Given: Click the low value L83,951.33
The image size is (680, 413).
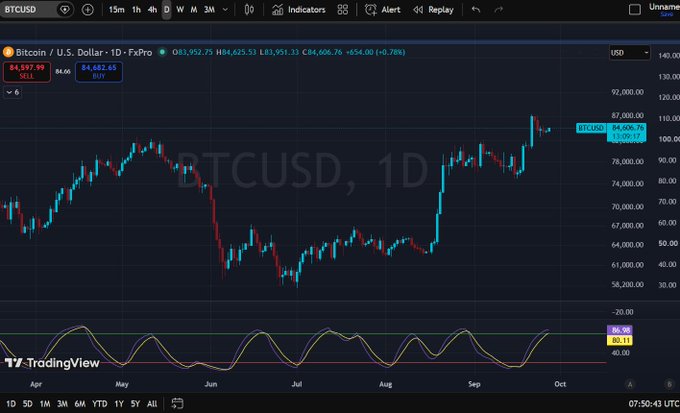Looking at the screenshot, I should (279, 52).
